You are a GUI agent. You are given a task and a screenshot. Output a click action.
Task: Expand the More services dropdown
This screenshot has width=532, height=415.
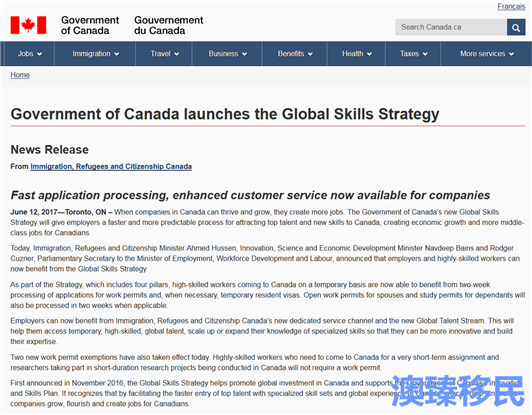point(487,54)
